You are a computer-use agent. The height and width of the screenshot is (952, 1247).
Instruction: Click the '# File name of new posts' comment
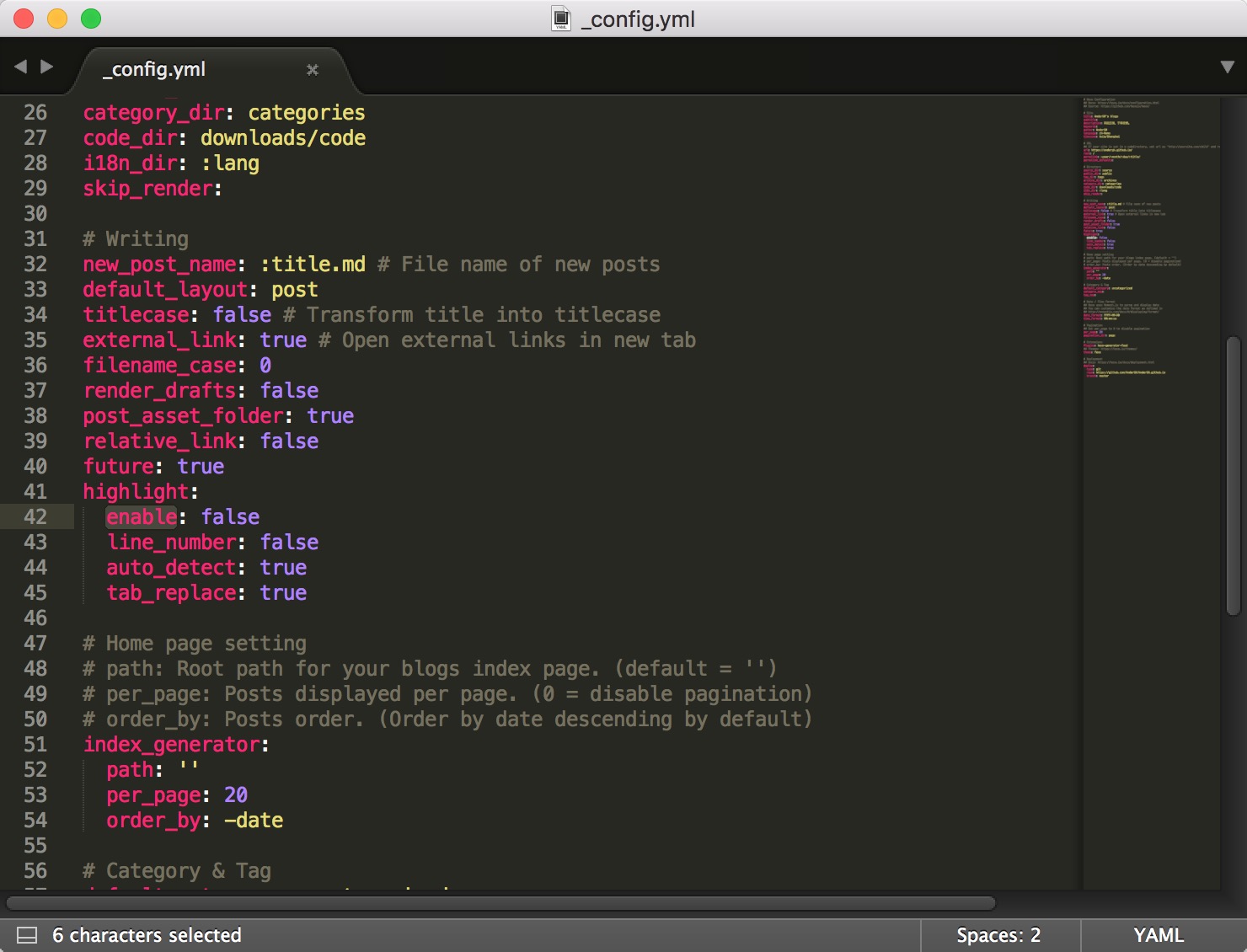click(519, 264)
